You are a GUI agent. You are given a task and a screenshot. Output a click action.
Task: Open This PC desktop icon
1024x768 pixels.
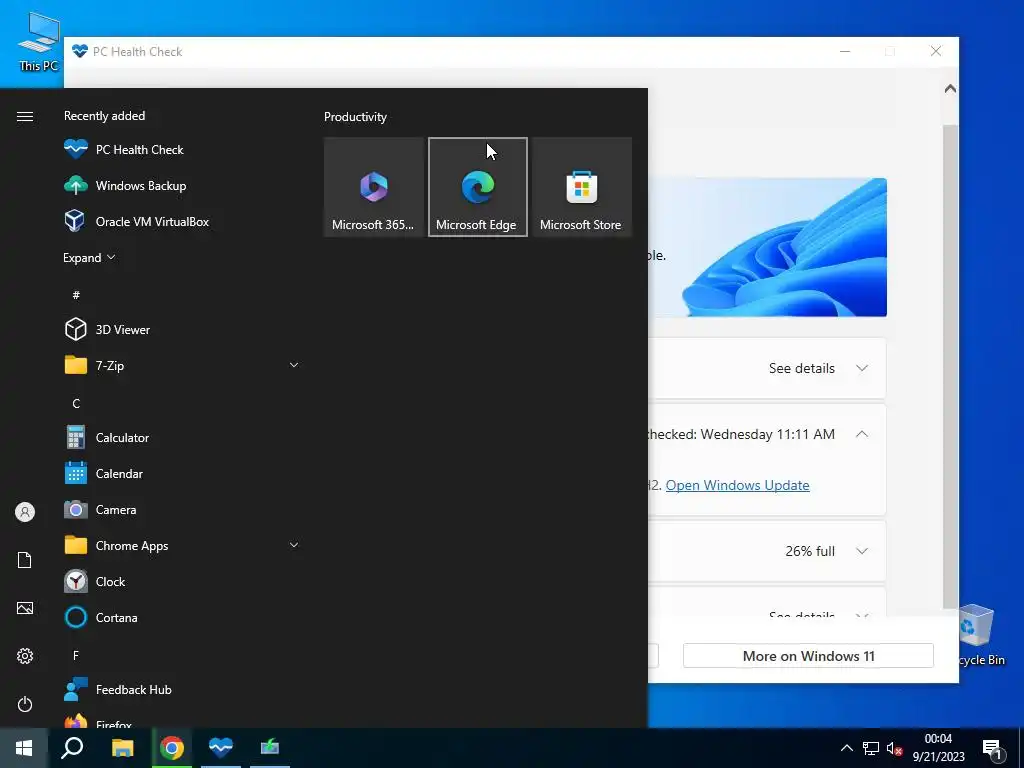pyautogui.click(x=38, y=42)
